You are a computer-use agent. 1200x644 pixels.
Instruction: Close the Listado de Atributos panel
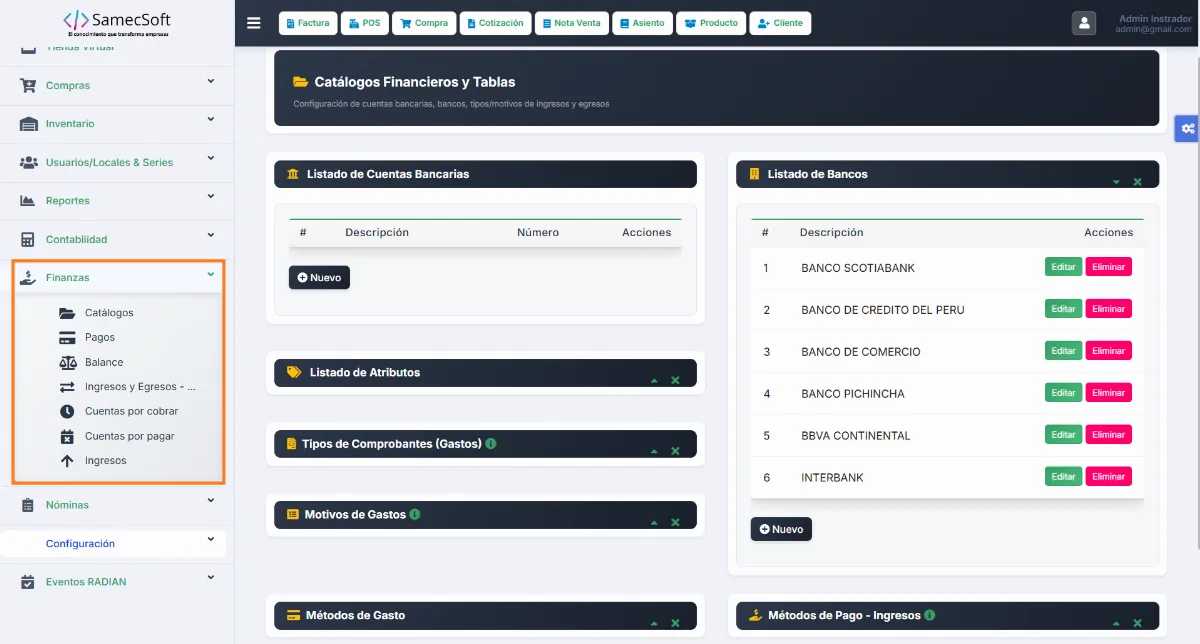coord(675,380)
